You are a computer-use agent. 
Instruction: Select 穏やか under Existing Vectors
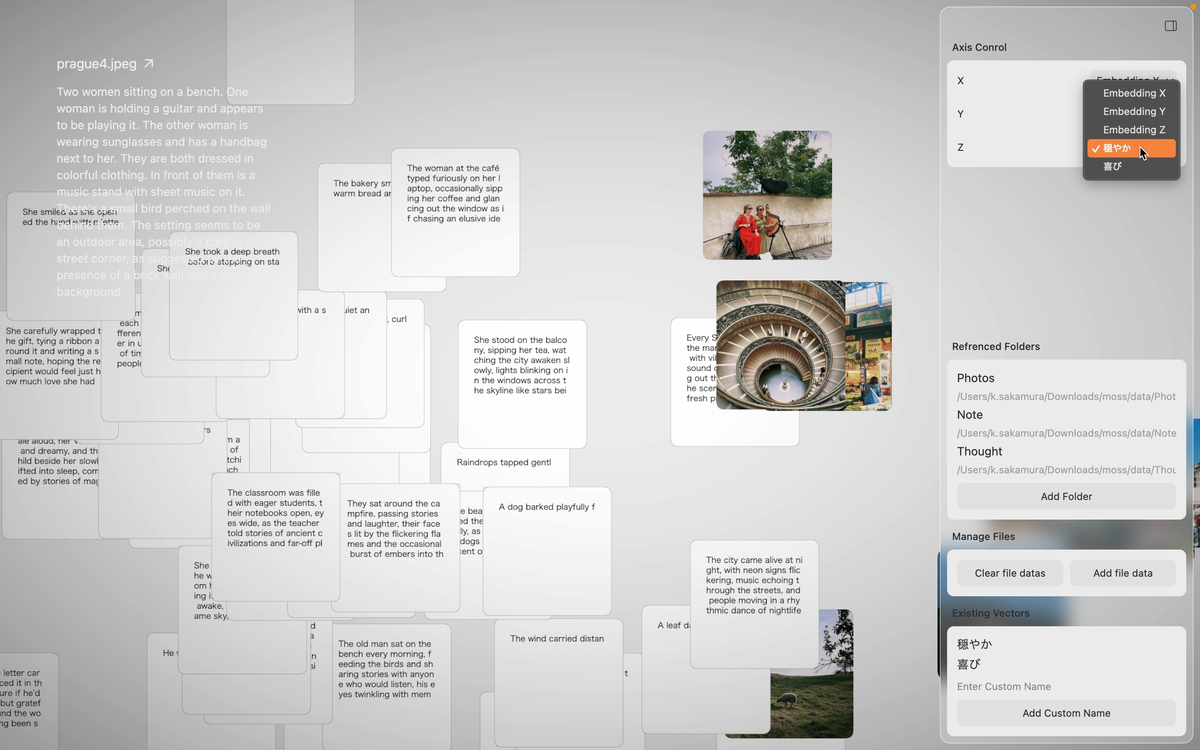pyautogui.click(x=975, y=644)
